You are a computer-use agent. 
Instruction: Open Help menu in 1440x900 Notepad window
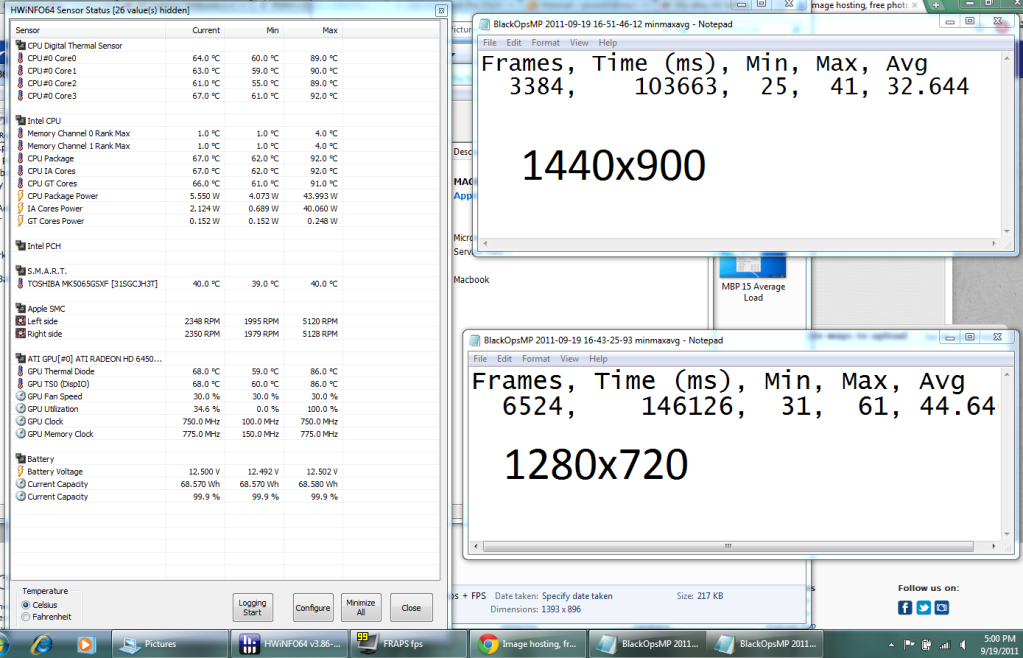point(607,42)
